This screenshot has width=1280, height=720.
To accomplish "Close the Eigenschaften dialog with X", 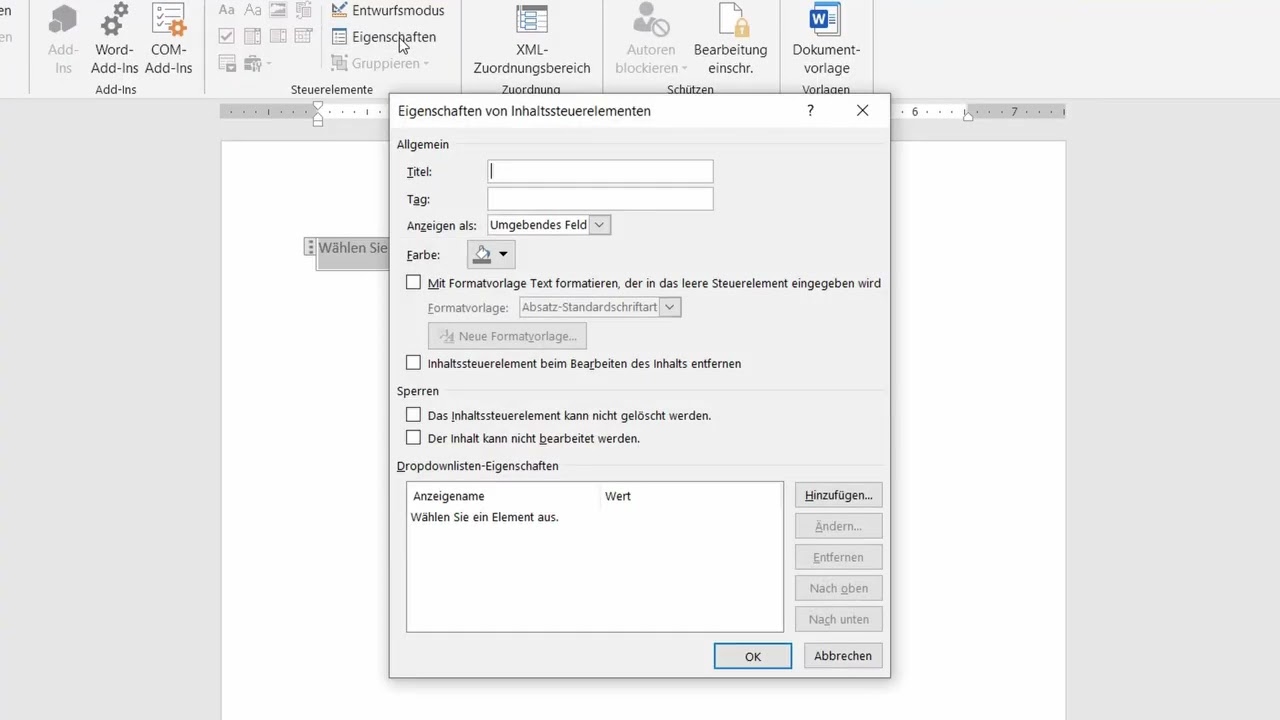I will click(862, 111).
